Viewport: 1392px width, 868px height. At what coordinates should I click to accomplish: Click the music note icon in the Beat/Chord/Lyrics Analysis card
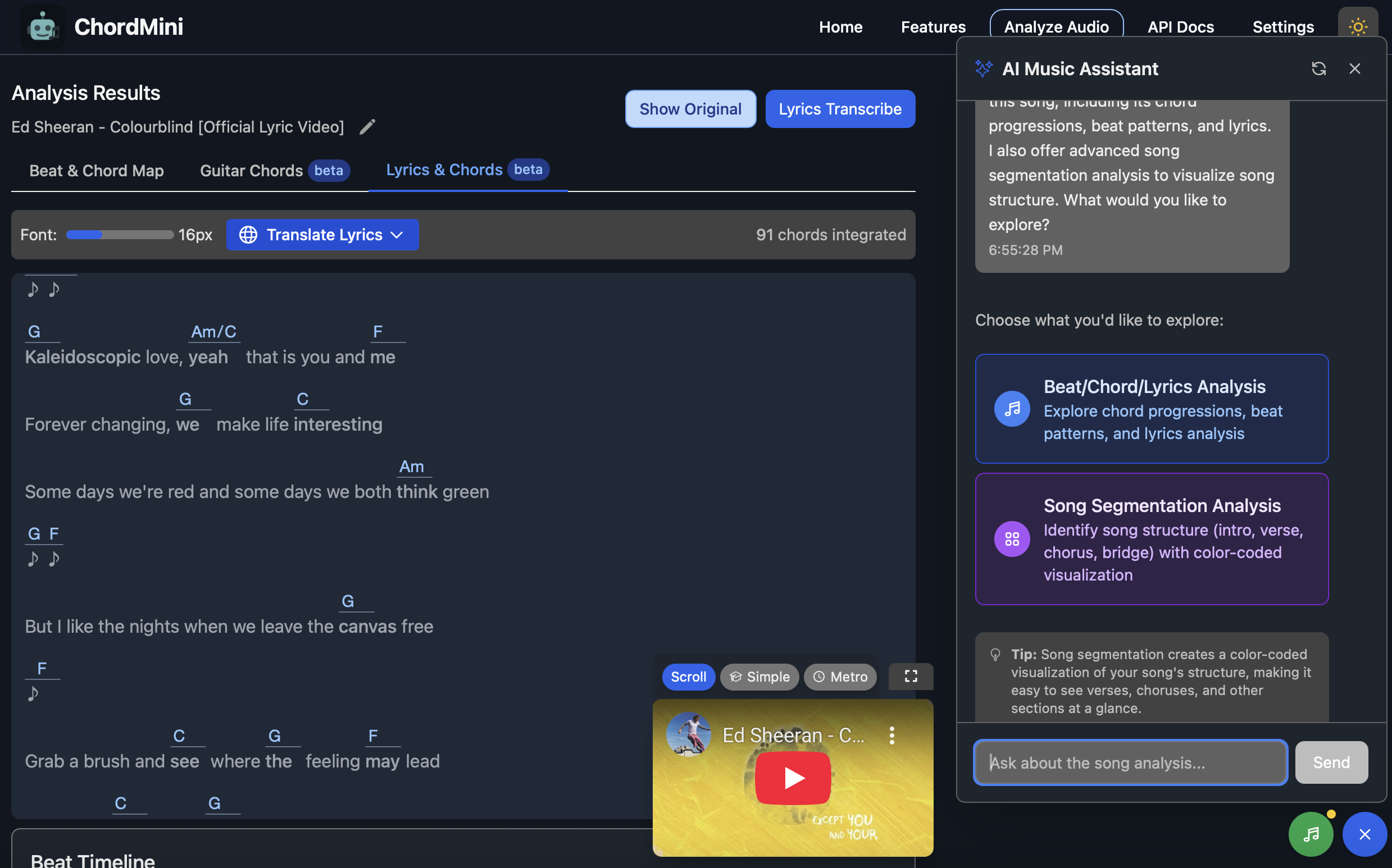coord(1012,409)
